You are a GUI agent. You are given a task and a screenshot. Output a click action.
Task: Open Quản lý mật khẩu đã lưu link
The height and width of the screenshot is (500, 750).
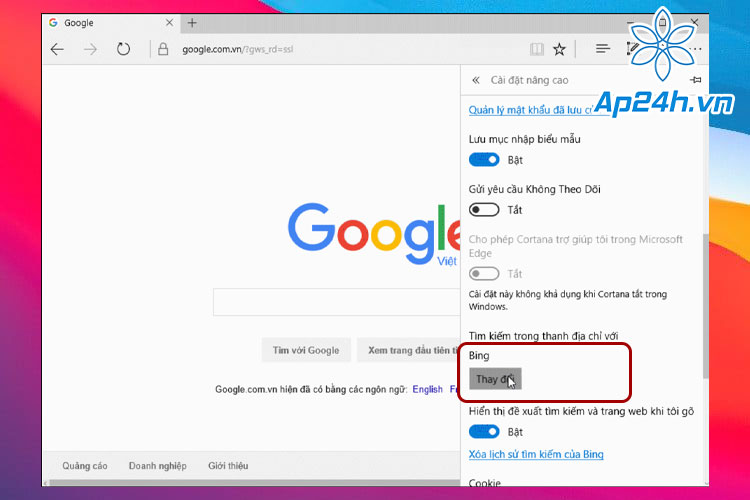pyautogui.click(x=530, y=110)
